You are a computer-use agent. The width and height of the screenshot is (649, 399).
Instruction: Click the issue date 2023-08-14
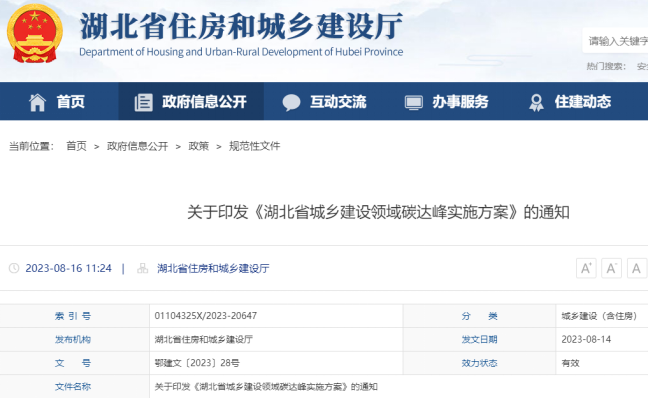[586, 339]
